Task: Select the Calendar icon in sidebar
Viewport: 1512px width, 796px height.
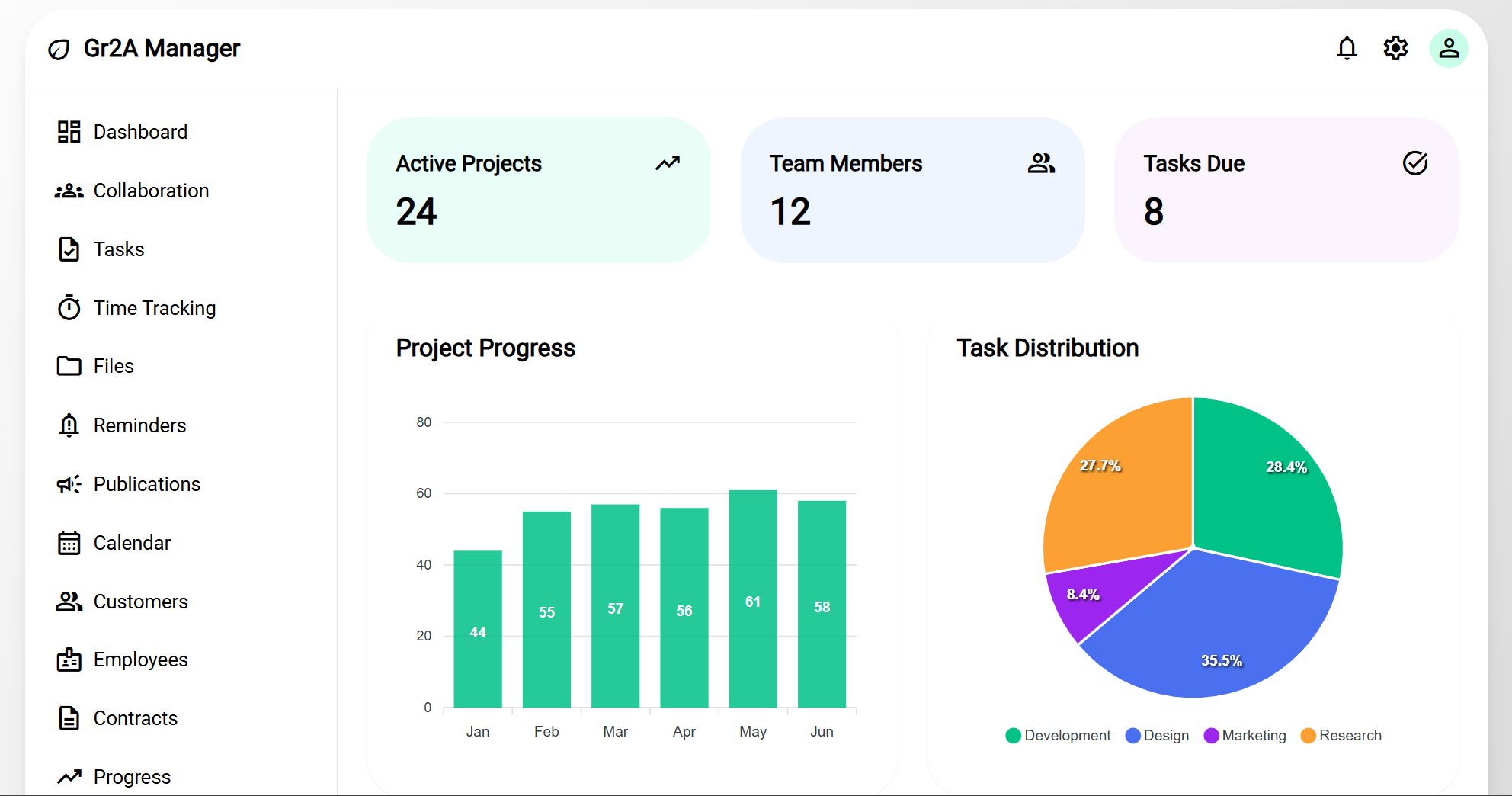Action: (69, 543)
